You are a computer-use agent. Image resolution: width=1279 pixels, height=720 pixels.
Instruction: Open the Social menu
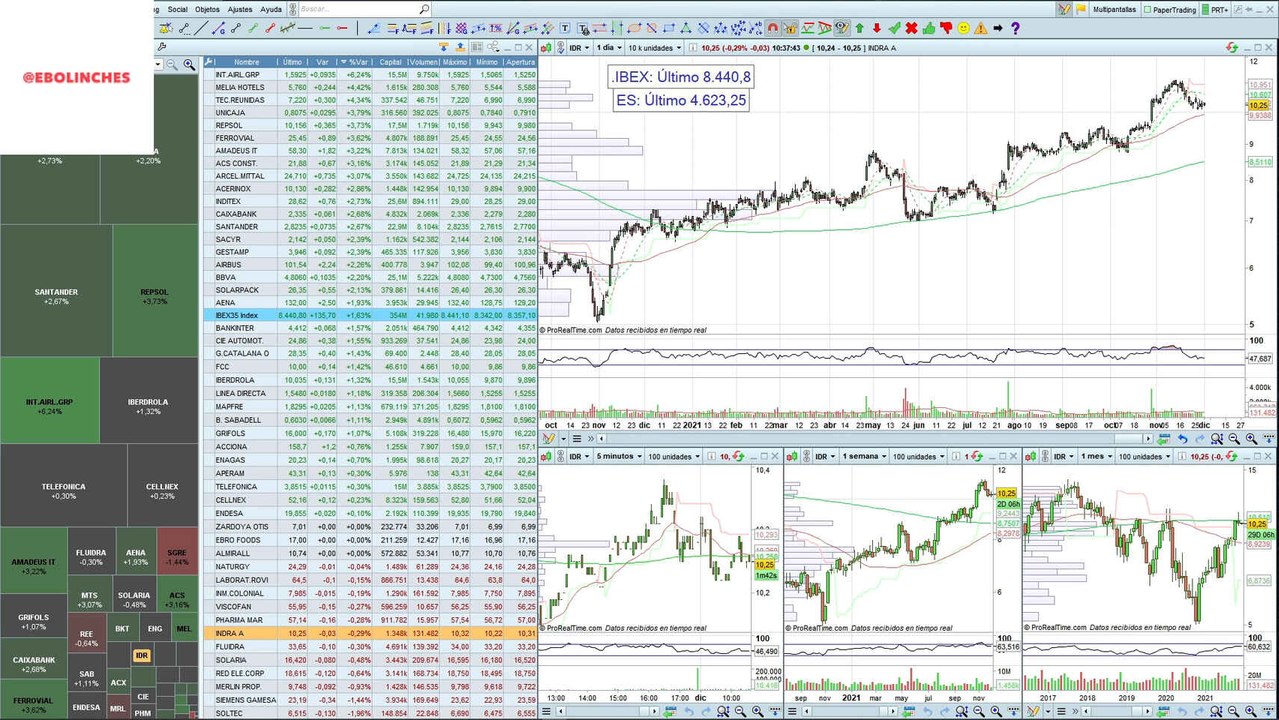[x=178, y=8]
